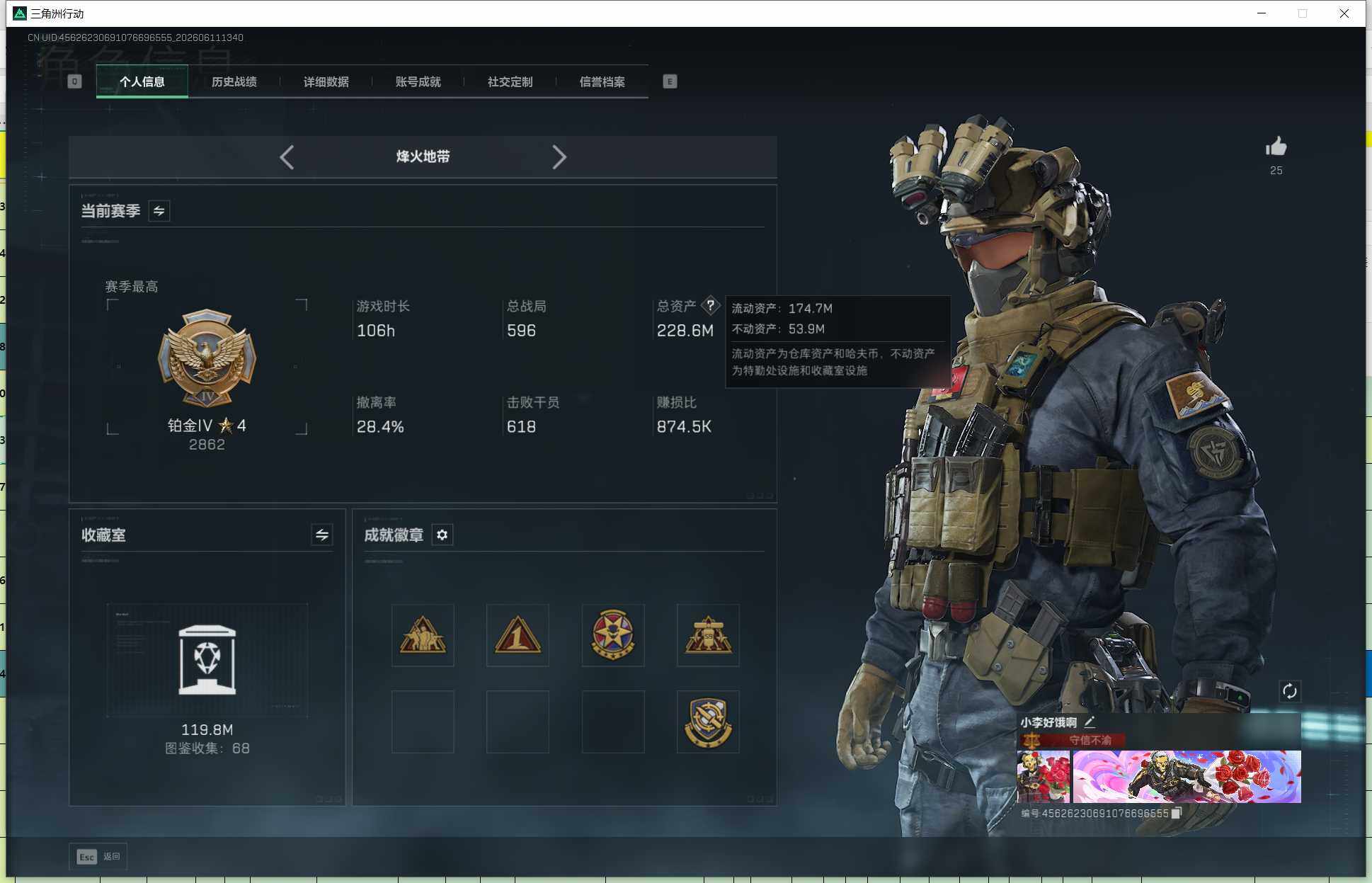Edit nickname with the pencil icon
1372x883 pixels.
[1090, 722]
